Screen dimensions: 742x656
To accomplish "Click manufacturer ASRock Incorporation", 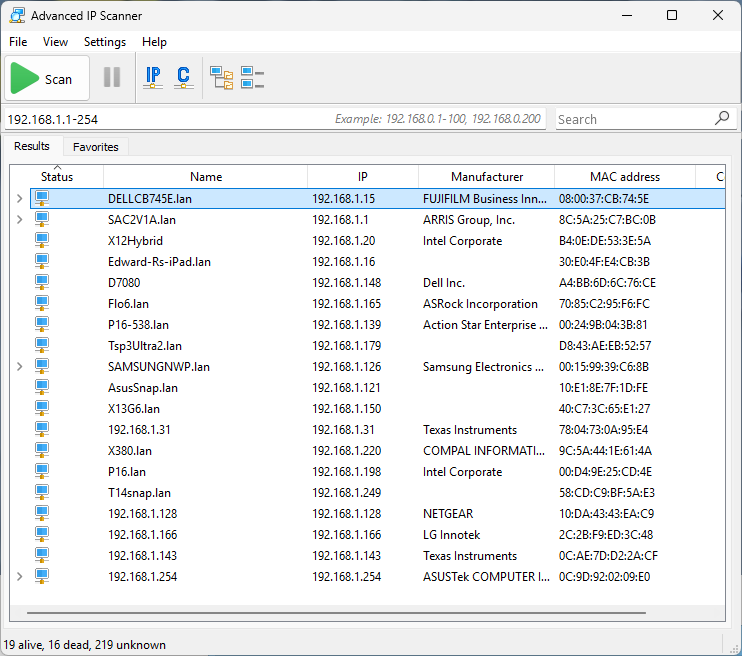I will coord(480,304).
